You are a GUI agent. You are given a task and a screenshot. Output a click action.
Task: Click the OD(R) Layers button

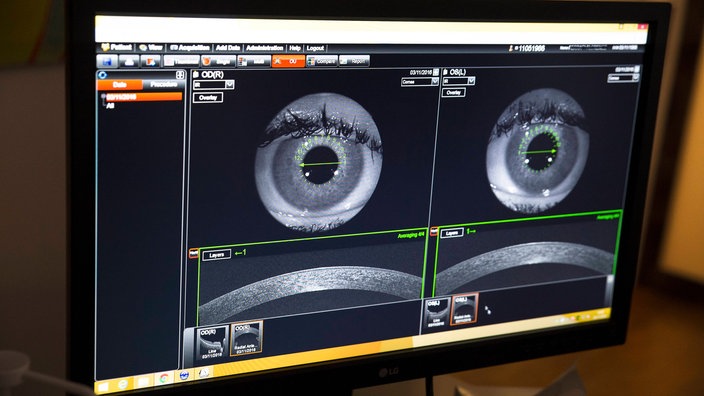pyautogui.click(x=216, y=255)
